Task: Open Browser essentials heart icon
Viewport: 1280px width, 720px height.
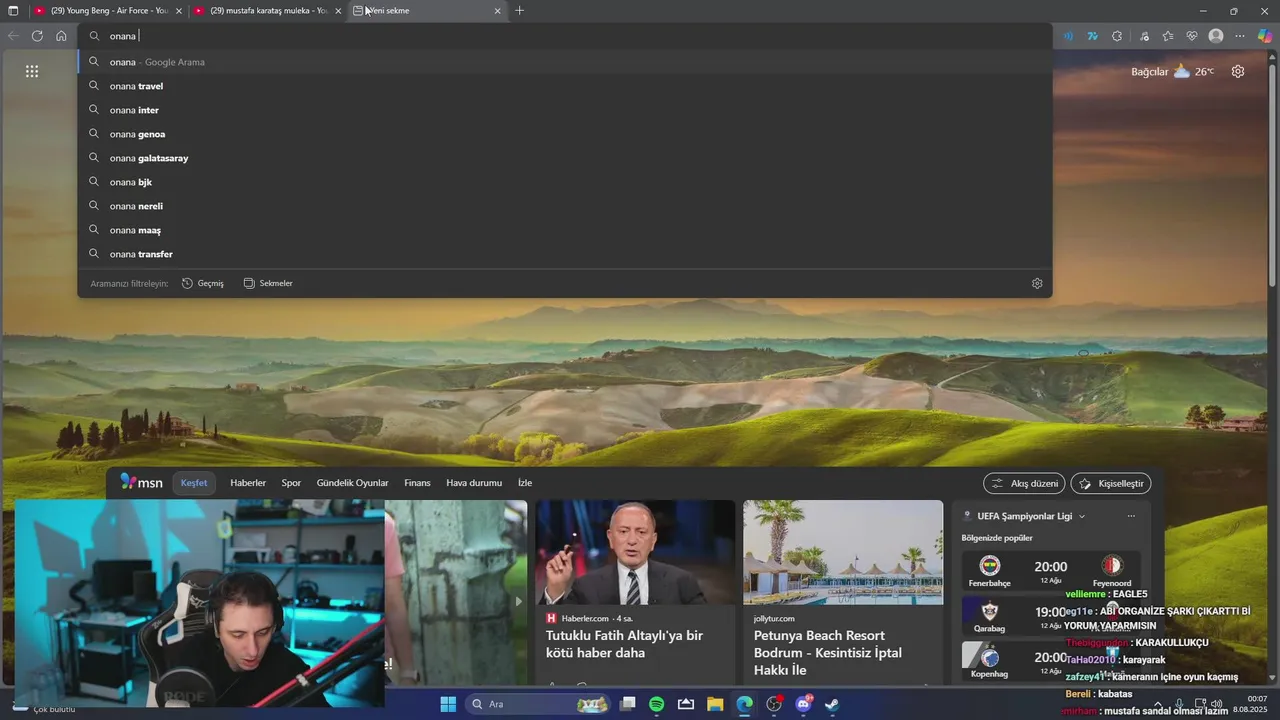Action: [1192, 36]
